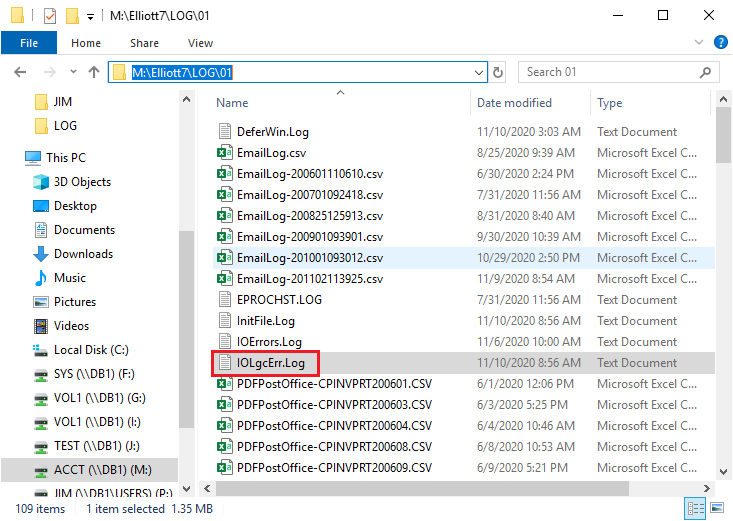Select EmailLog-200901093901.csv file

[x=310, y=237]
